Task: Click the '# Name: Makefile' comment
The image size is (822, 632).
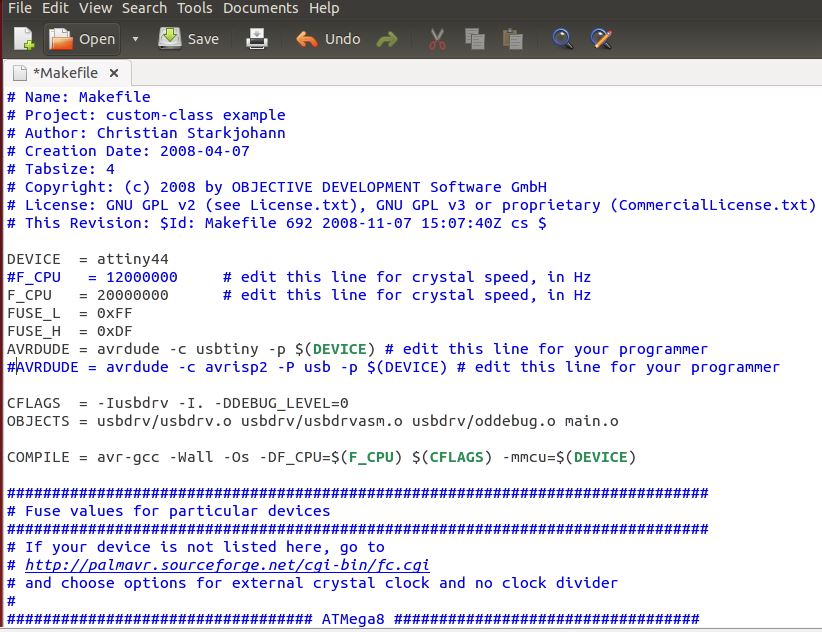Action: click(x=79, y=97)
